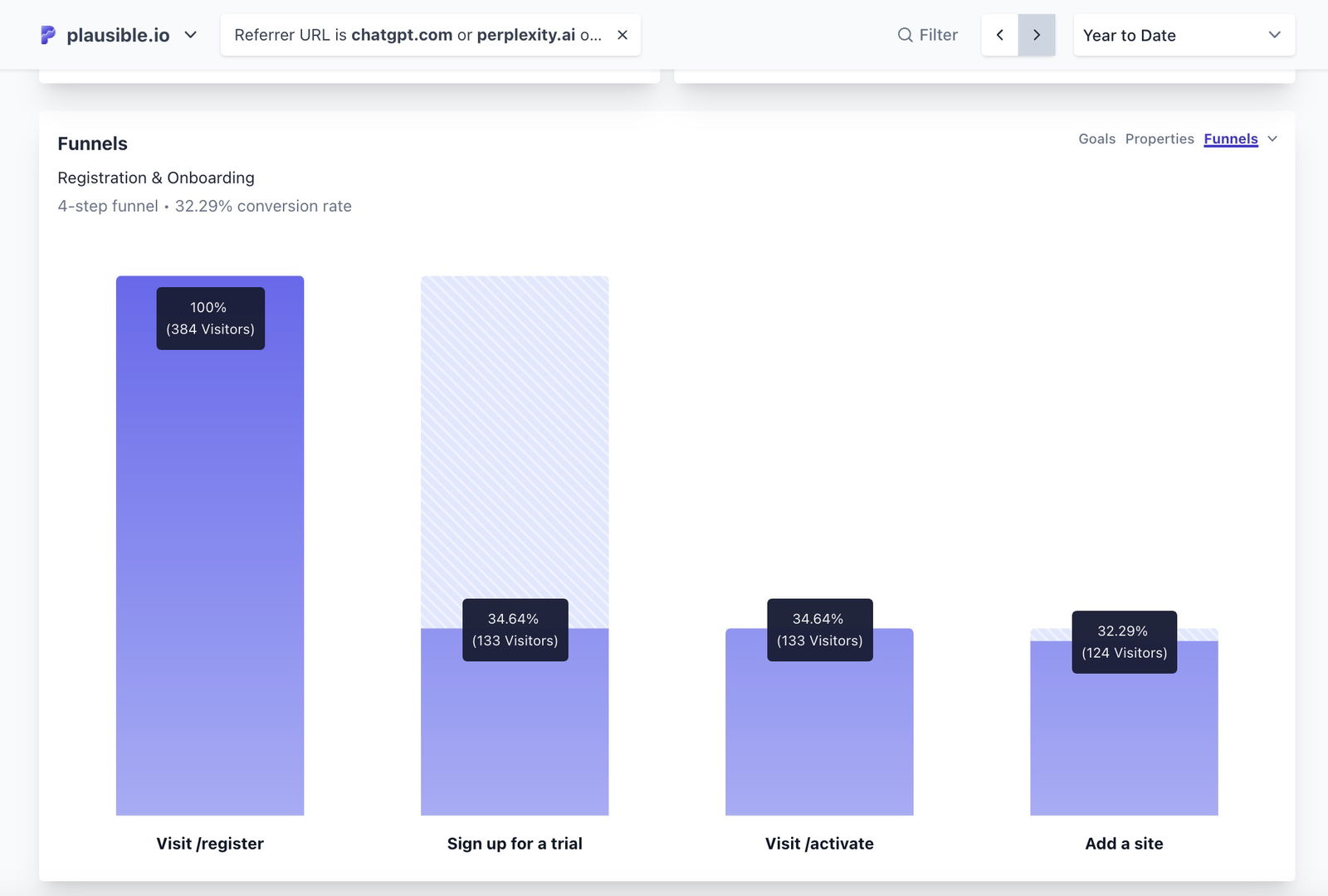The width and height of the screenshot is (1328, 896).
Task: Click the magnifying glass Filter icon
Action: pyautogui.click(x=904, y=35)
